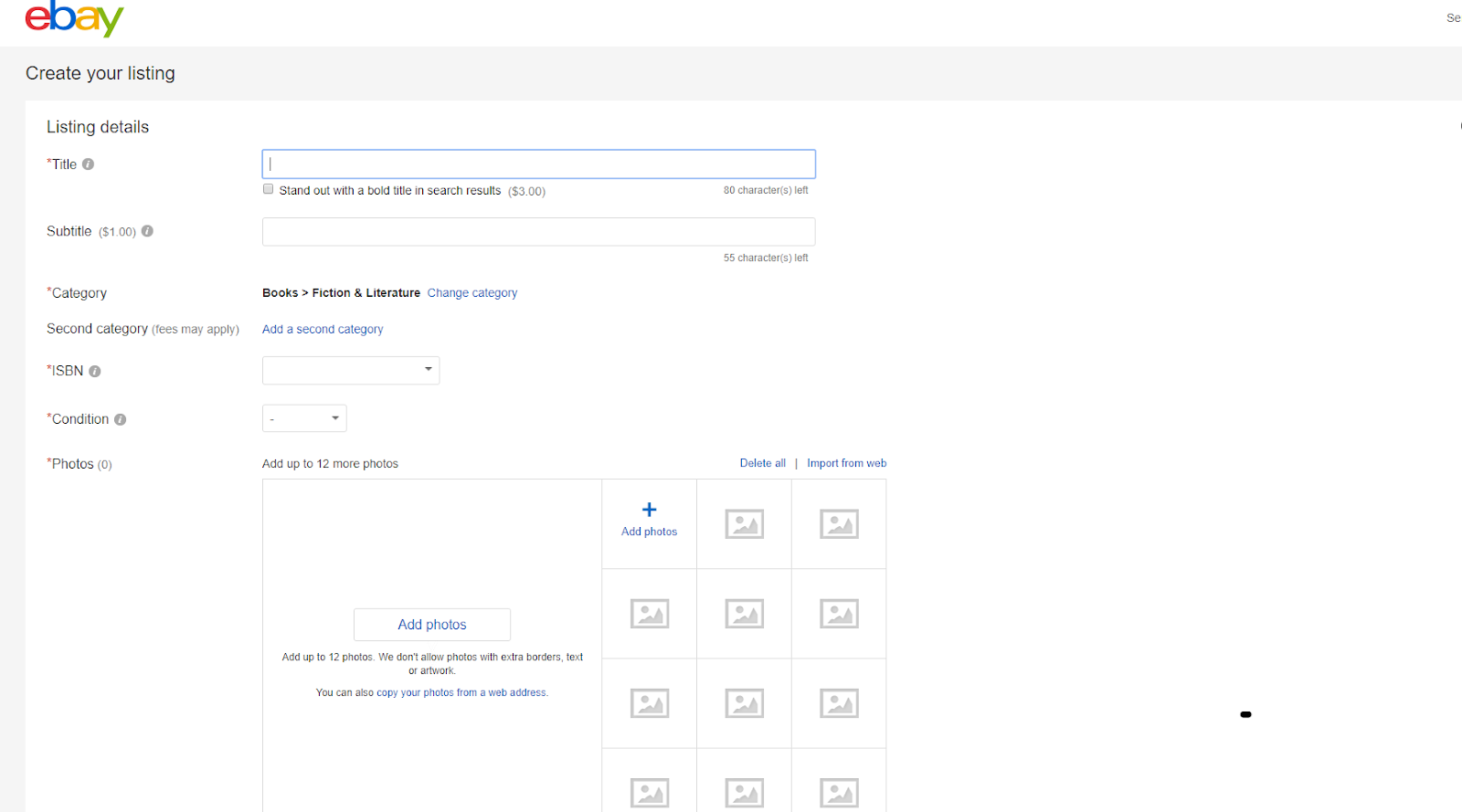Click into the Subtitle input field
The width and height of the screenshot is (1462, 812).
point(538,232)
